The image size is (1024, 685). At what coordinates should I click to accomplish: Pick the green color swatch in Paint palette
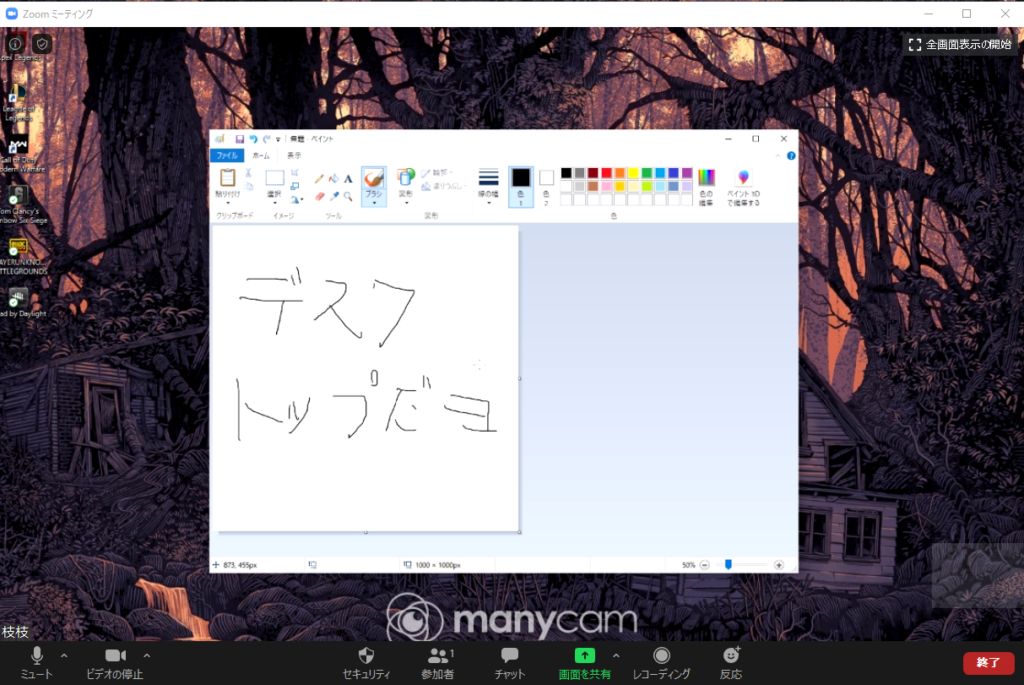[647, 173]
